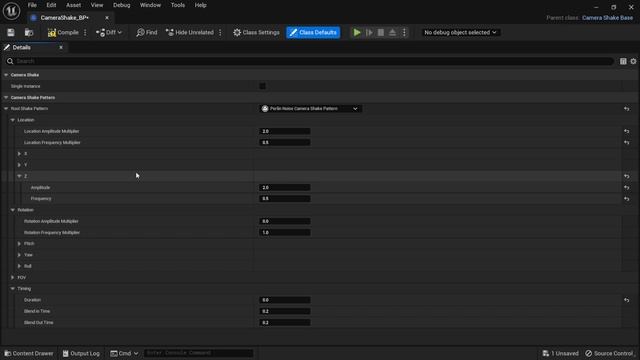Reset Location Frequency Multiplier to default
This screenshot has height=360, width=640.
627,142
